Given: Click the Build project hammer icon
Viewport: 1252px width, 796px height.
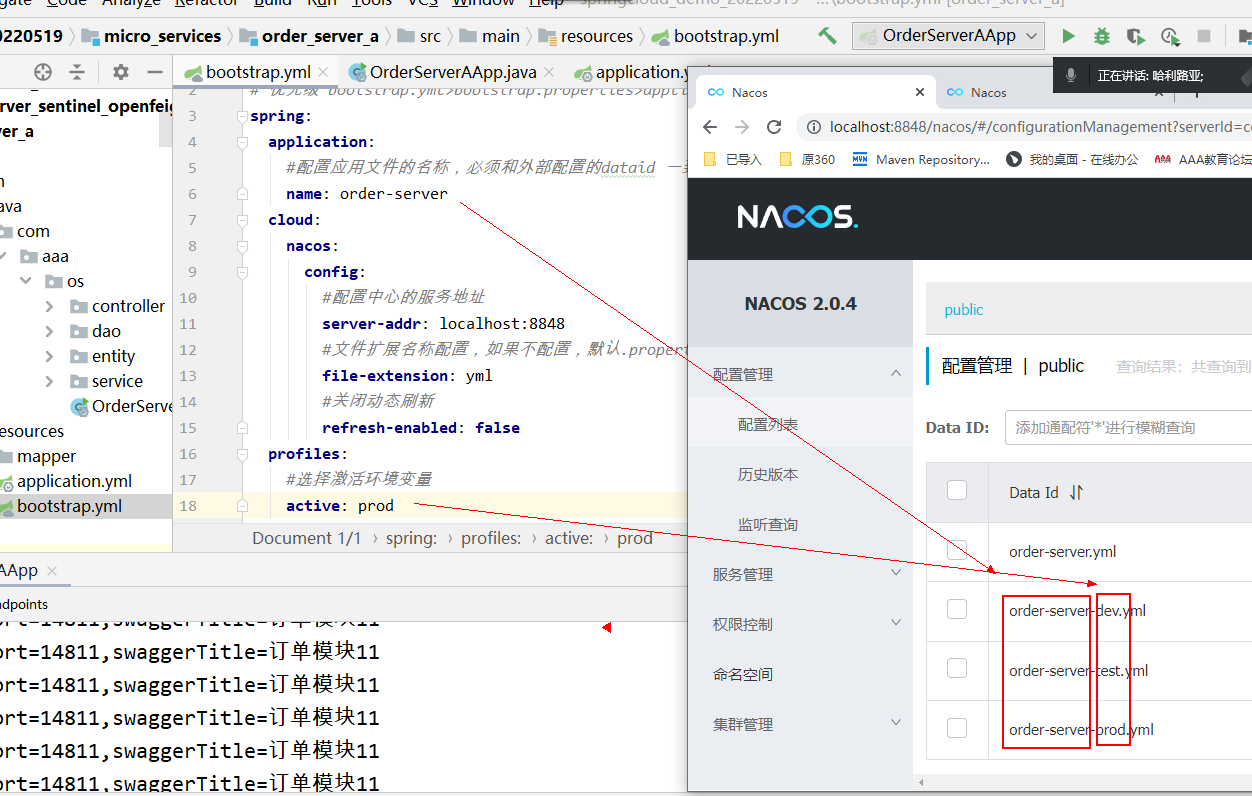Looking at the screenshot, I should 827,36.
